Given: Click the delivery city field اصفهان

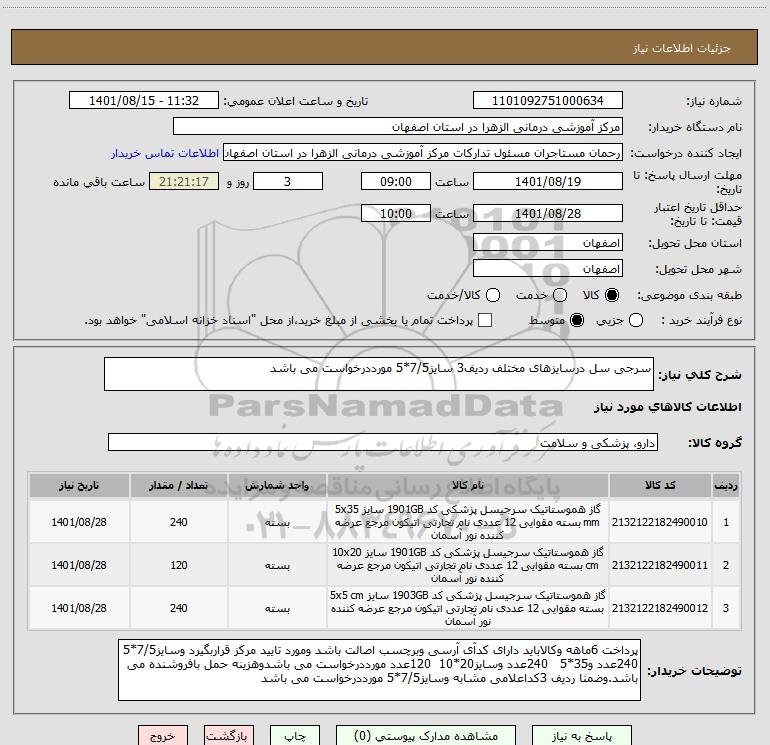Looking at the screenshot, I should 548,269.
